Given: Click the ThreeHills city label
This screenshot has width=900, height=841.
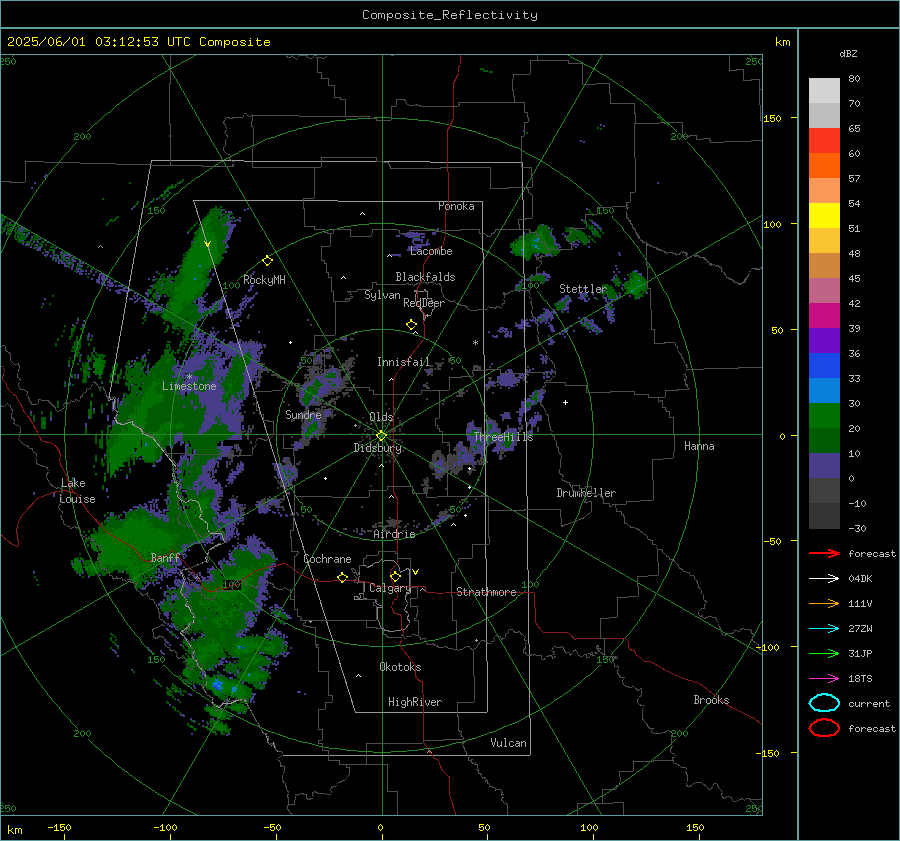Looking at the screenshot, I should (503, 437).
